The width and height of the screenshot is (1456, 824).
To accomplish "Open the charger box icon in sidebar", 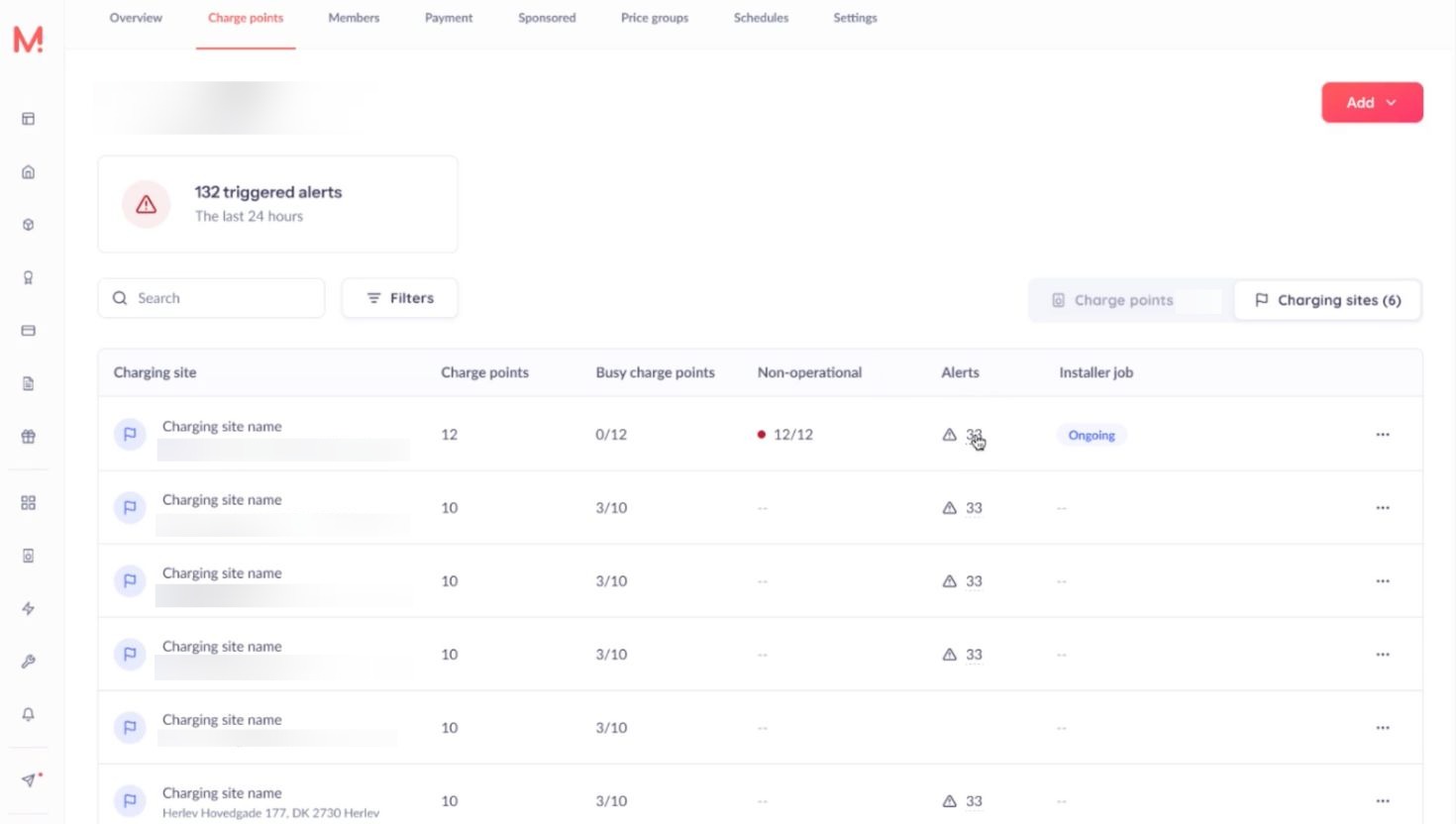I will click(x=28, y=556).
